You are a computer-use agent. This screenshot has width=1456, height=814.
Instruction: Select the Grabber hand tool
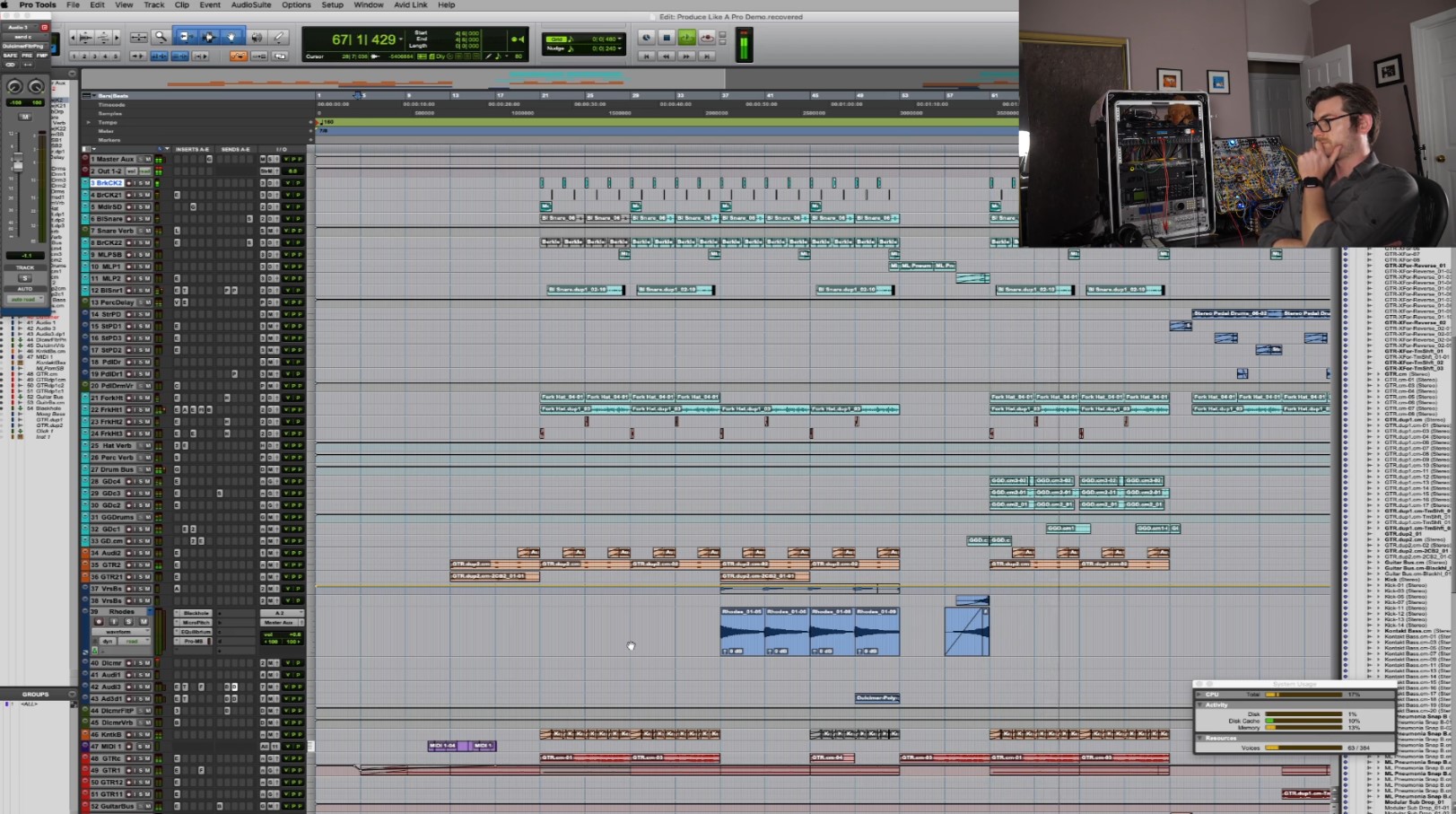(231, 37)
